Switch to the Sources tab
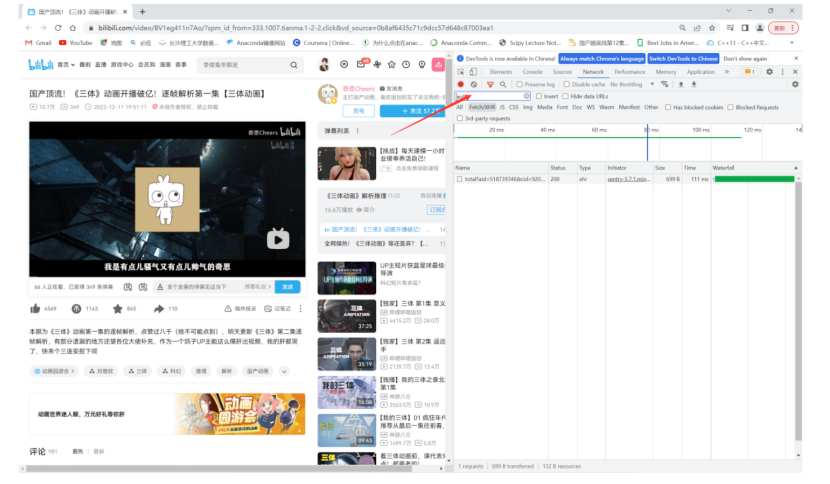 click(562, 71)
